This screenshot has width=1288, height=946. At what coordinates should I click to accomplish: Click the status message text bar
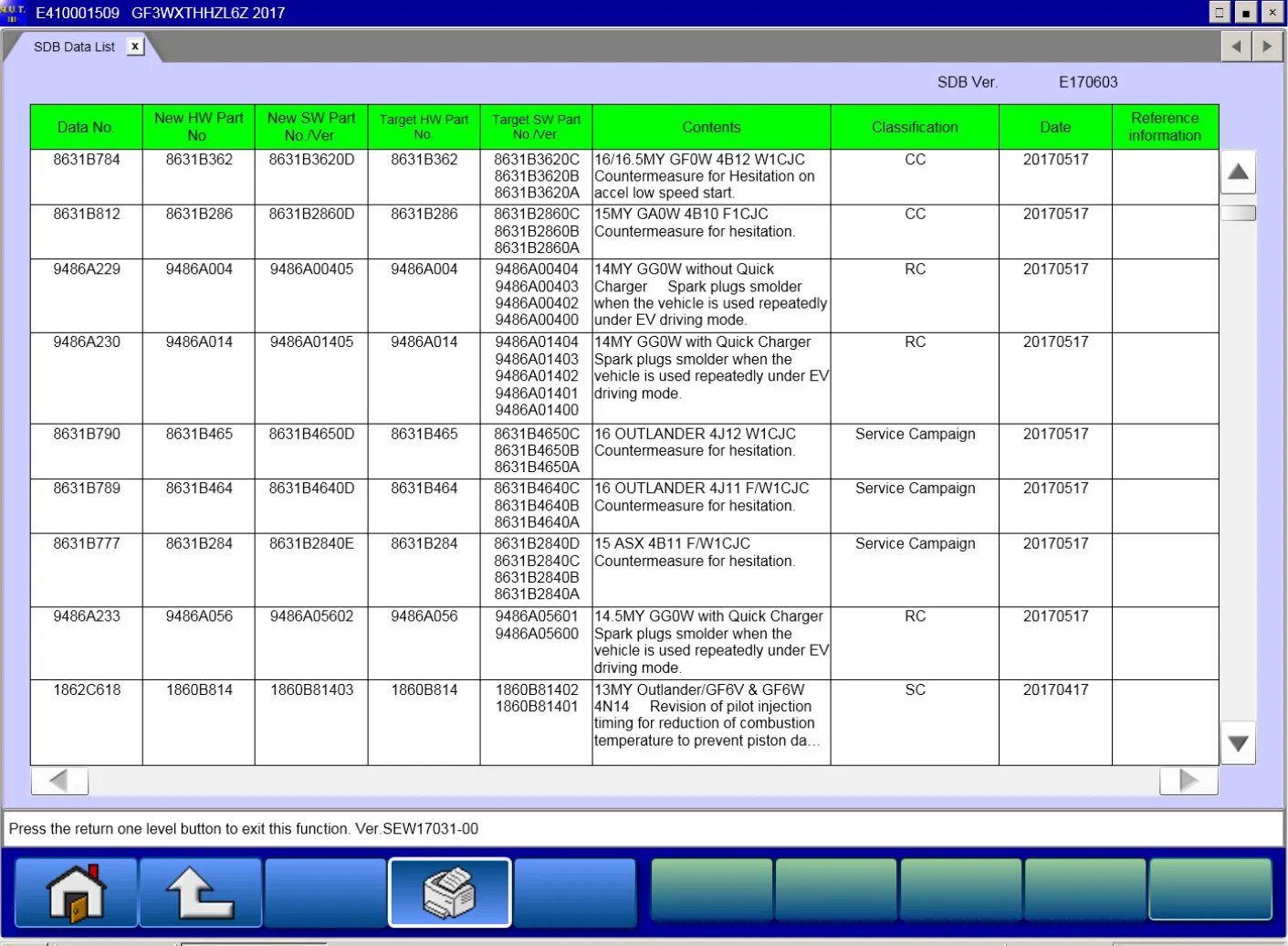644,829
